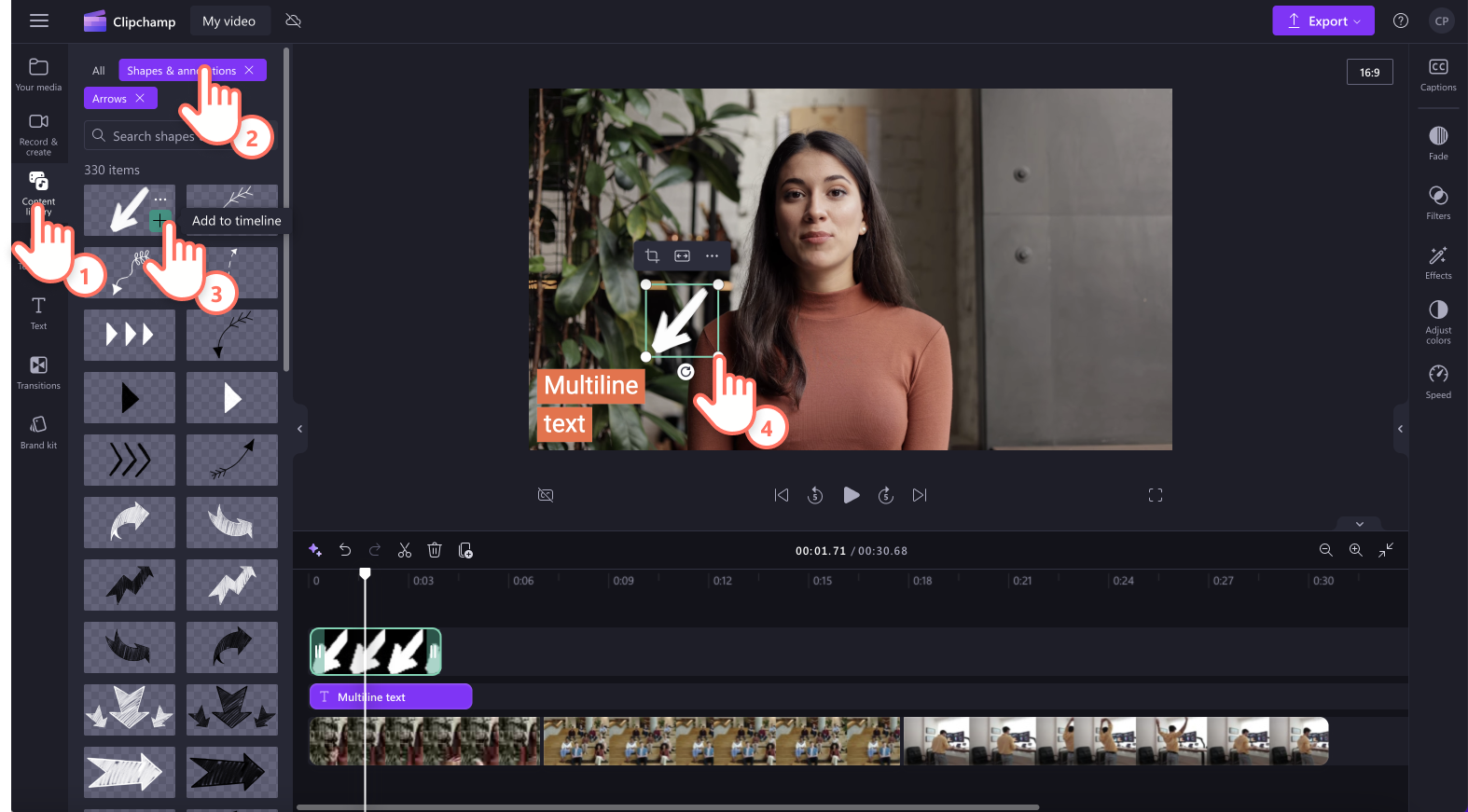
Task: Rename the My video title
Action: 229,21
